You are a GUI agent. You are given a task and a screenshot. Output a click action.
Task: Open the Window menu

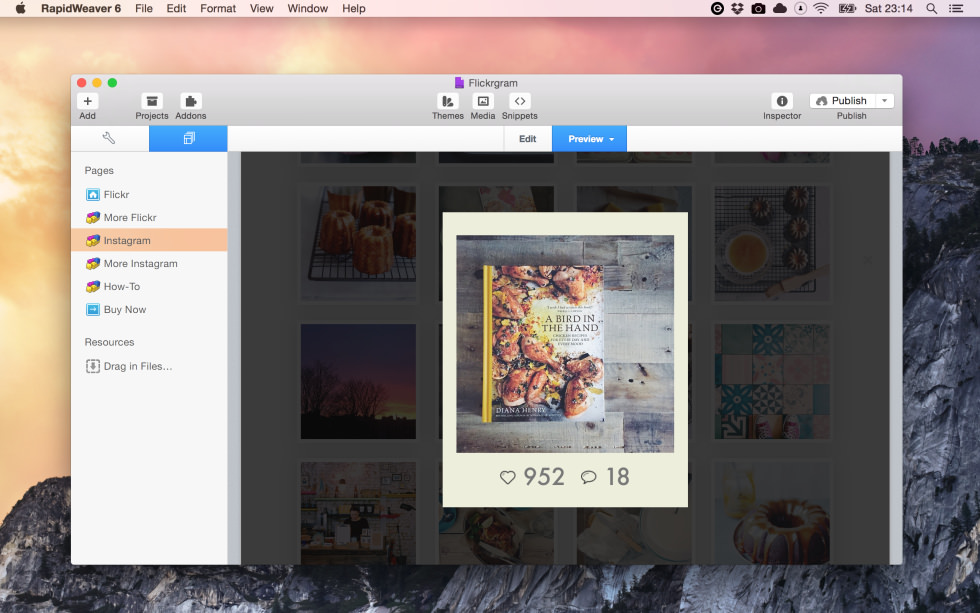[308, 8]
